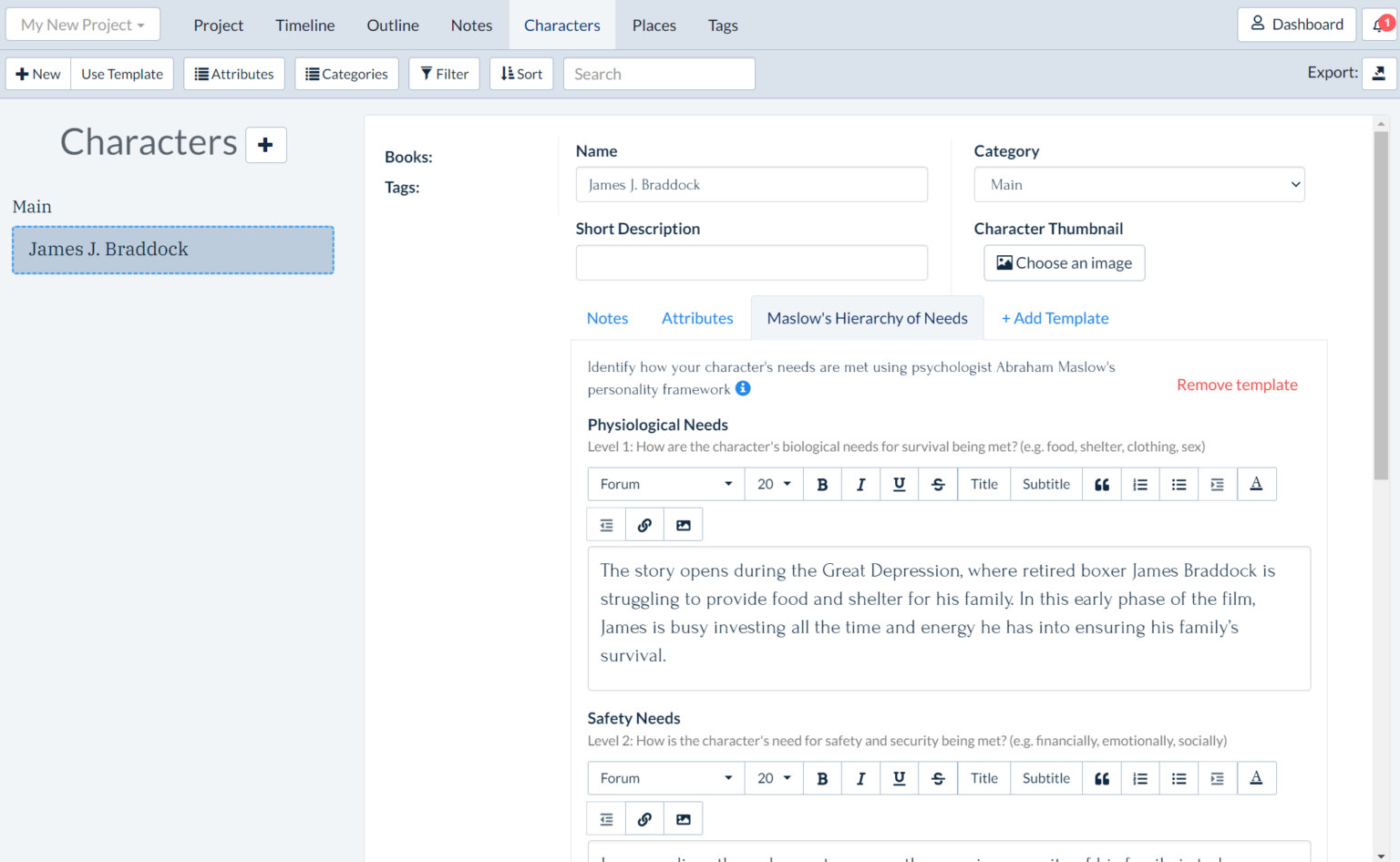Open Forum font dropdown in Physiological Needs

[x=665, y=485]
